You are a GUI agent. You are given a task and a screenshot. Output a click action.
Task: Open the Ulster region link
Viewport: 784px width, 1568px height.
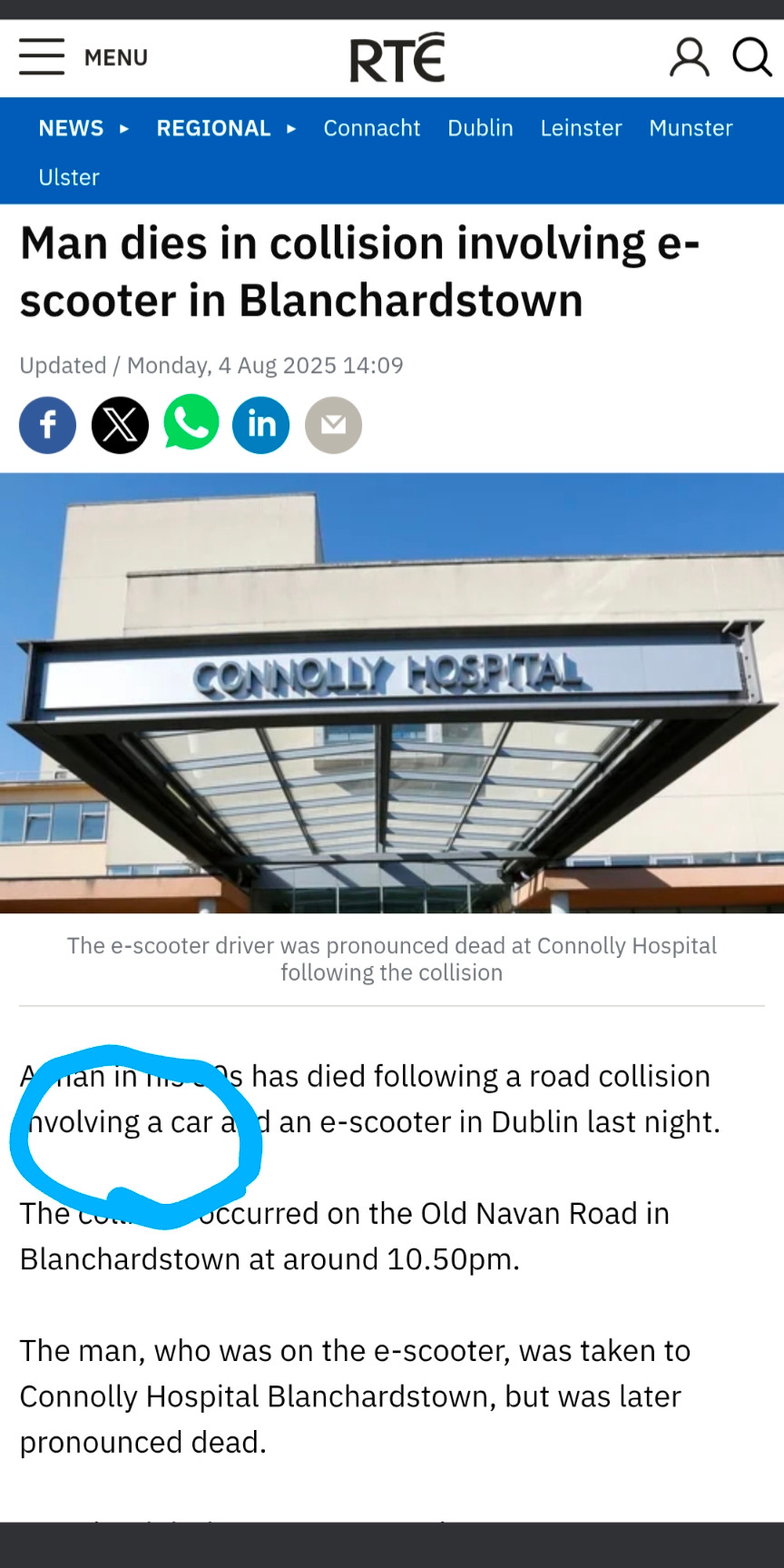coord(69,177)
